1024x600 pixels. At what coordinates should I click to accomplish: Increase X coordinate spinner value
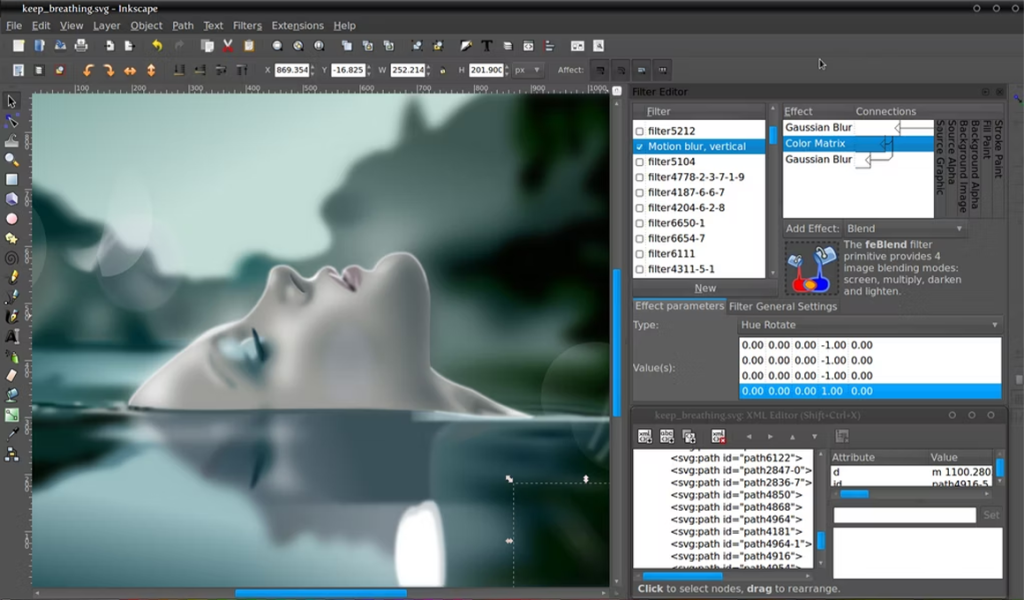(313, 67)
